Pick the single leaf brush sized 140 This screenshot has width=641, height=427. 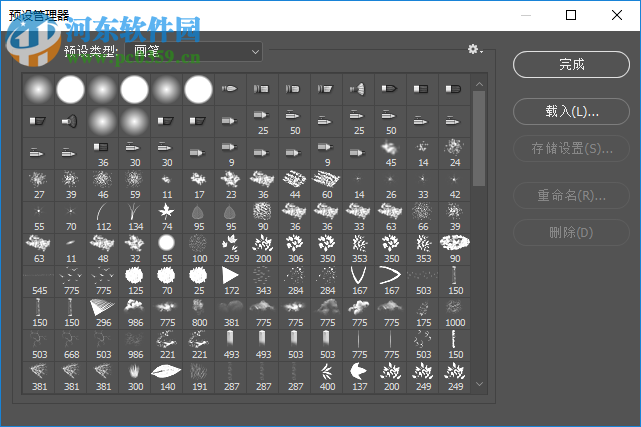click(x=167, y=373)
